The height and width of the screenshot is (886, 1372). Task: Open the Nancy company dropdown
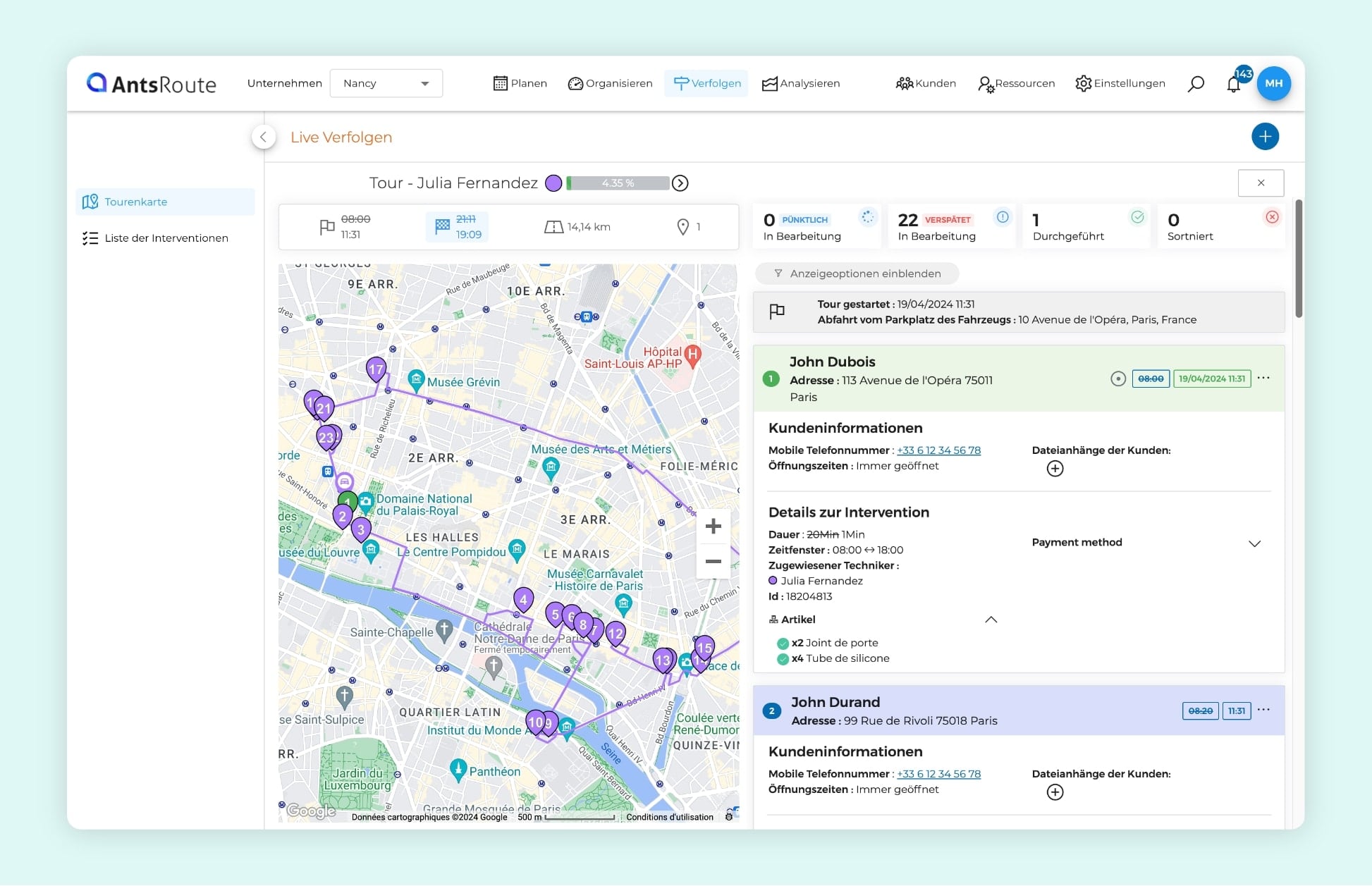click(386, 83)
